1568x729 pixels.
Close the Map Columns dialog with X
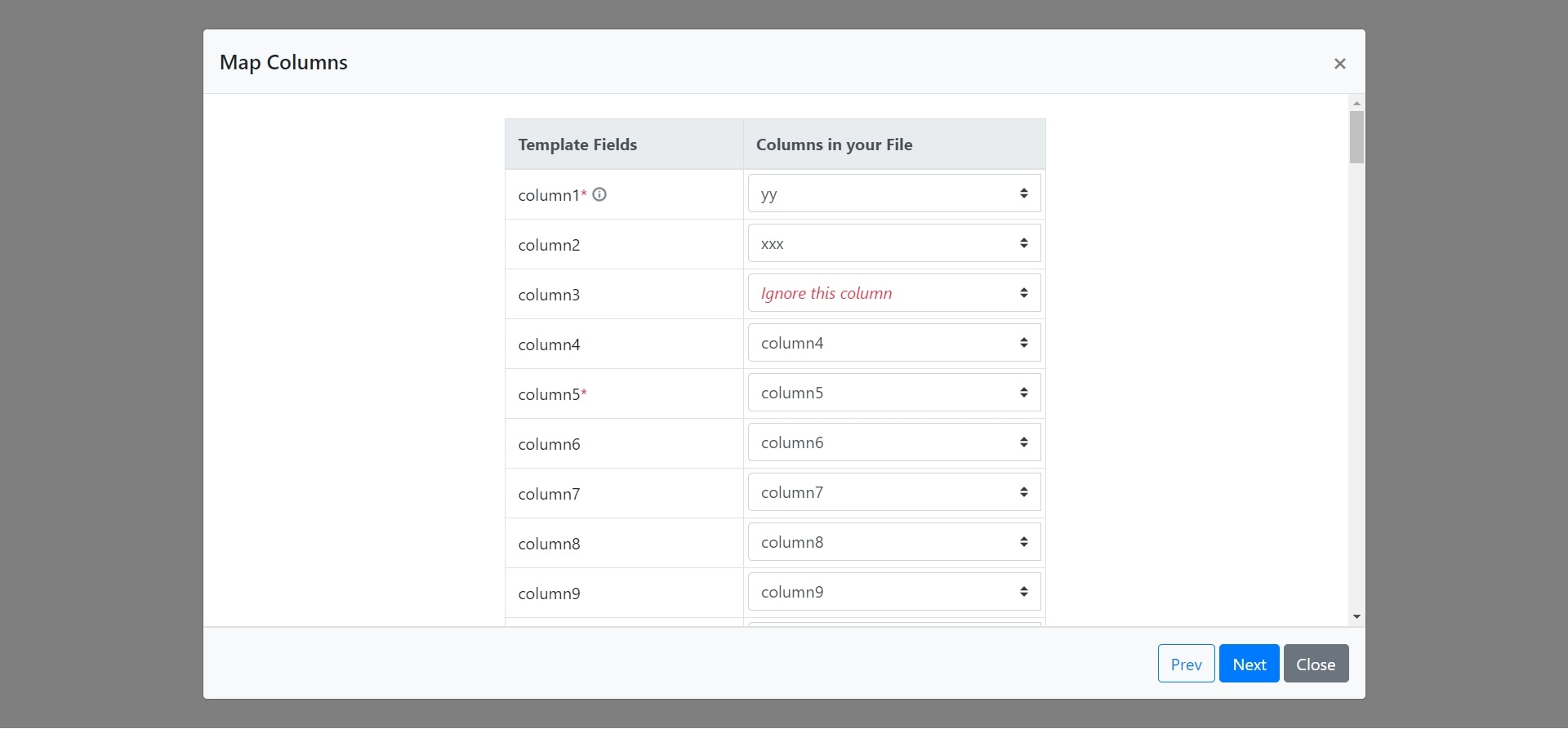(1339, 64)
